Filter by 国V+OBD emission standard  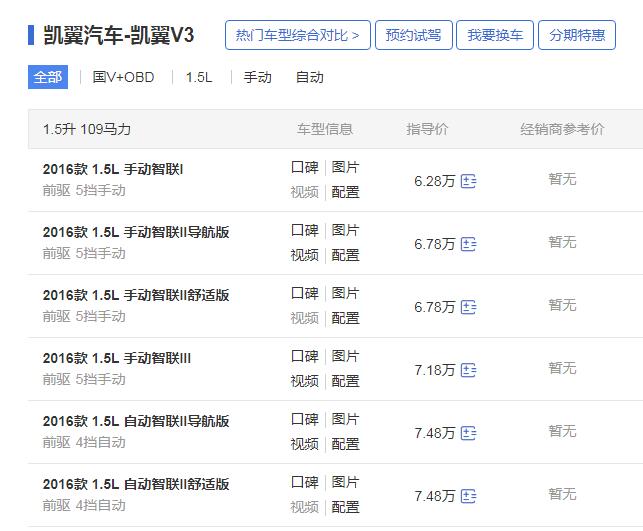[x=123, y=77]
